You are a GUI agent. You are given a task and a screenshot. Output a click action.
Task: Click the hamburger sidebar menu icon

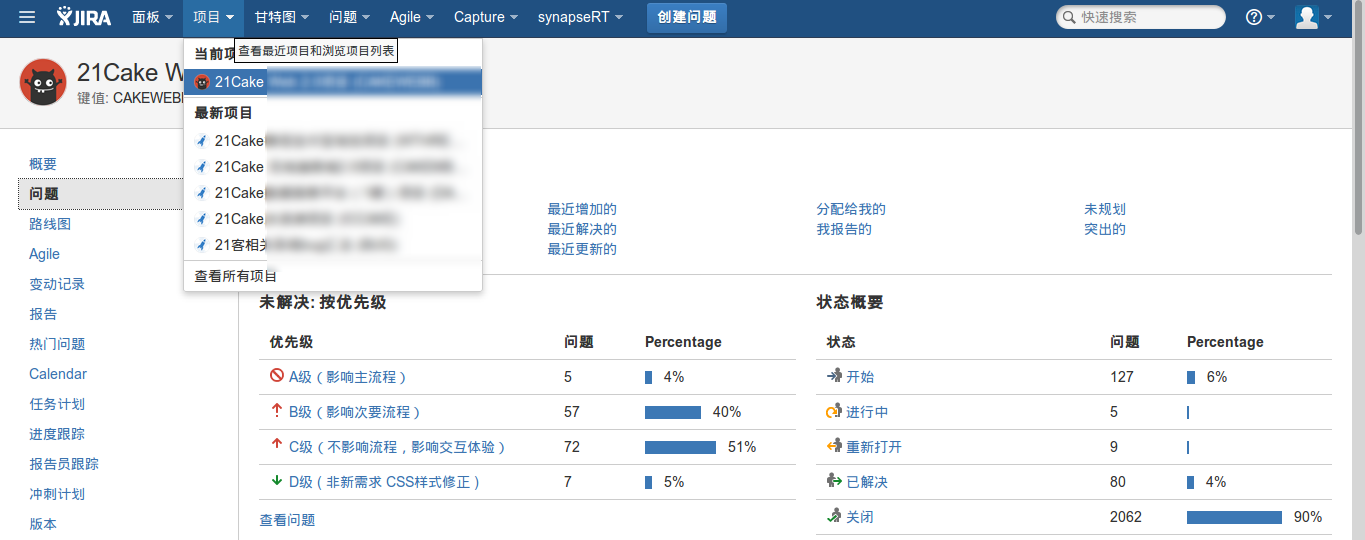click(x=27, y=17)
